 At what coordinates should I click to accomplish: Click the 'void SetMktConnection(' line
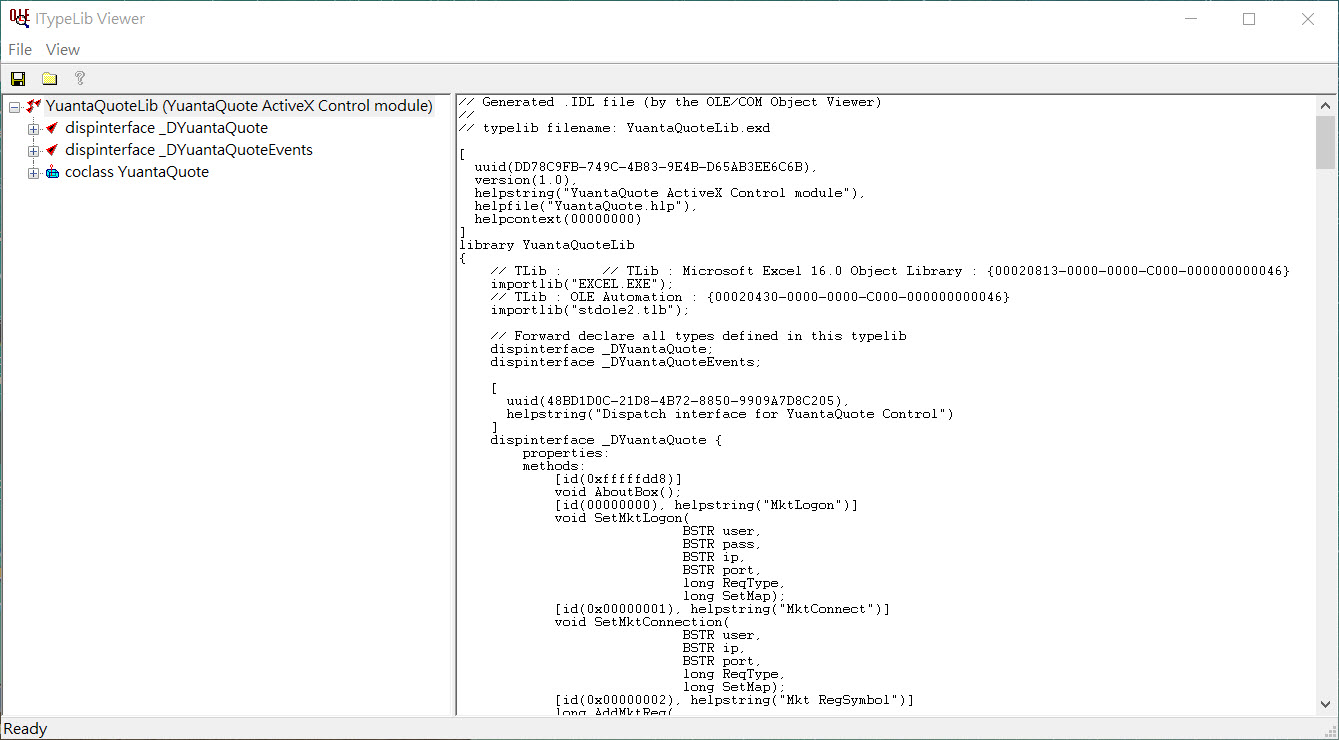point(642,622)
